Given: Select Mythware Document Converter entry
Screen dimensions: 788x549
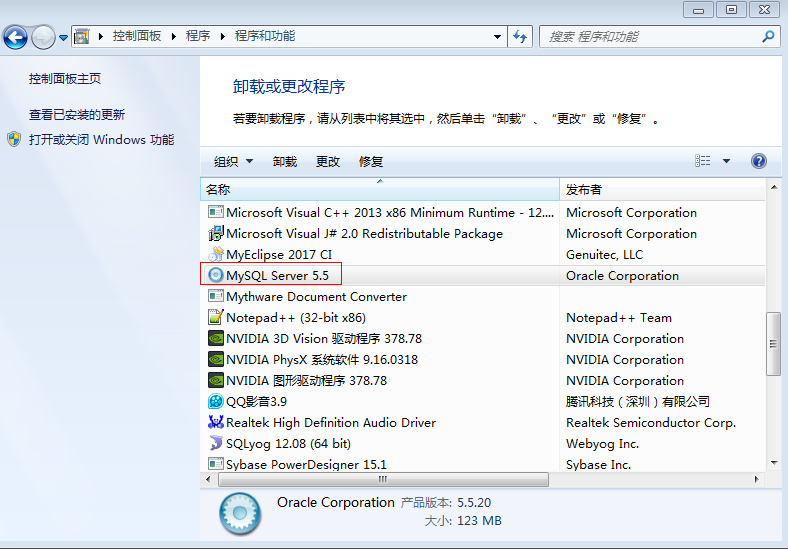Looking at the screenshot, I should tap(316, 297).
